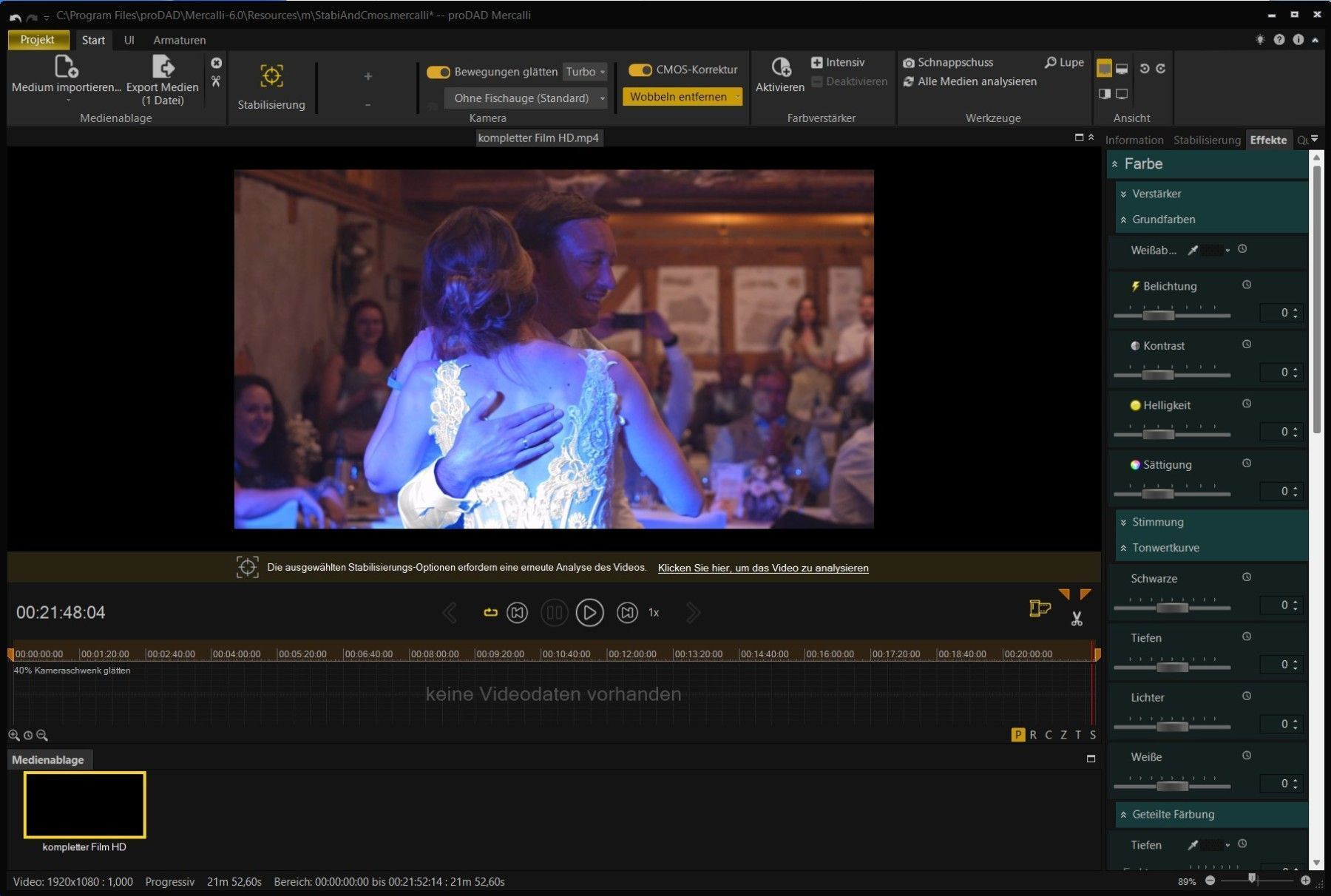Open the Ohne Fischauge (Standard) dropdown
The width and height of the screenshot is (1331, 896).
pos(526,98)
